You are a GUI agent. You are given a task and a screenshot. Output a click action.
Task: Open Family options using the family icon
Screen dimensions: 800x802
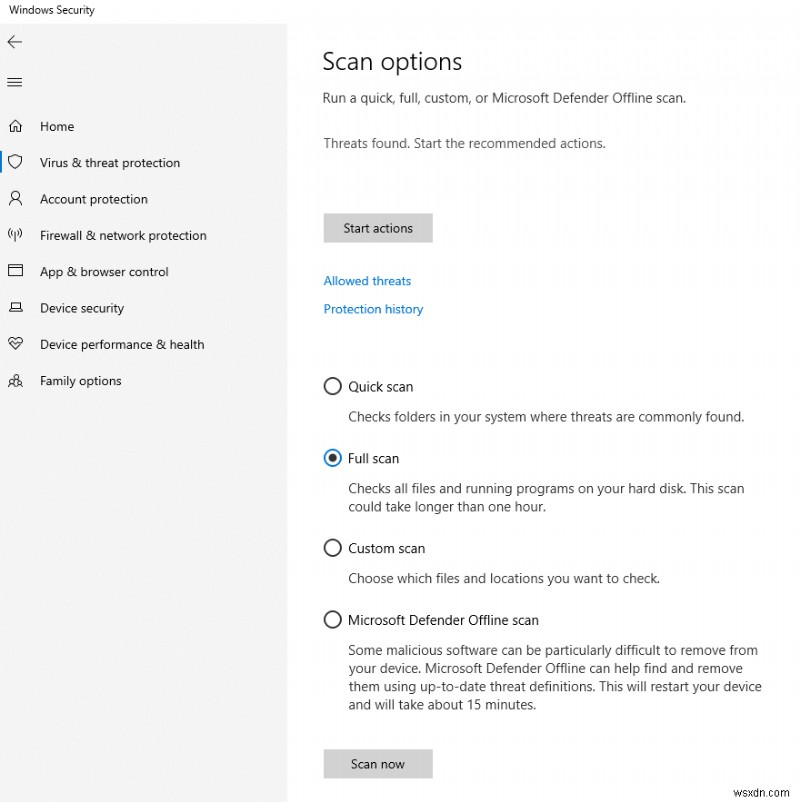(x=15, y=380)
